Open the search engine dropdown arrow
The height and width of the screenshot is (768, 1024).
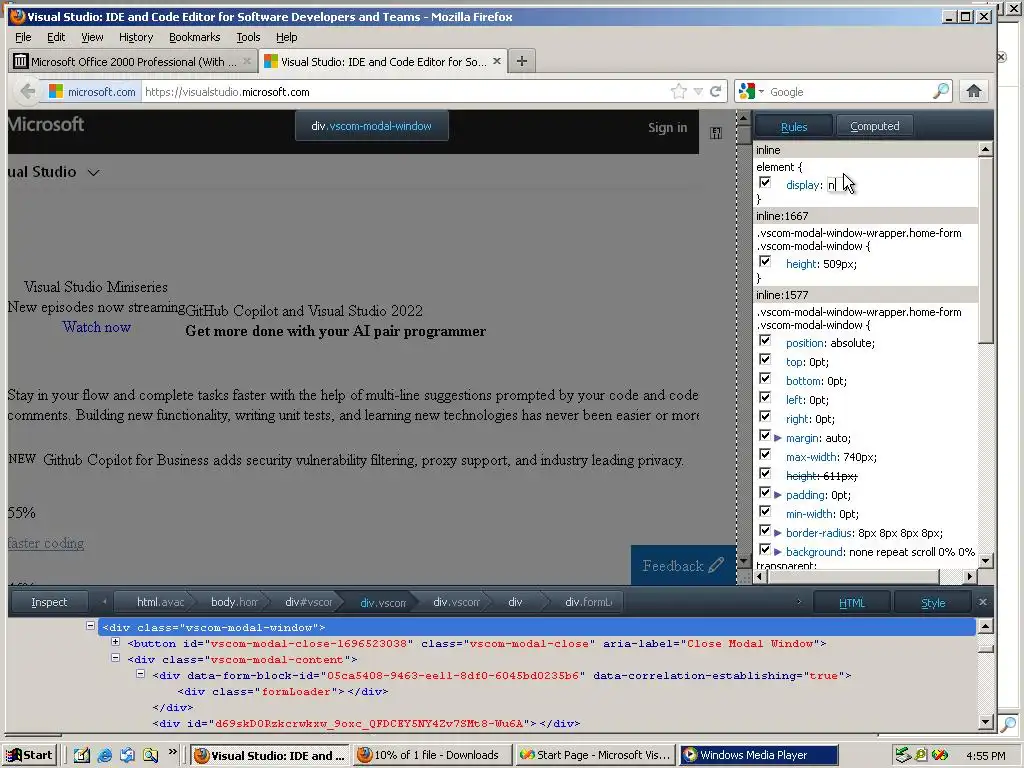pyautogui.click(x=761, y=91)
